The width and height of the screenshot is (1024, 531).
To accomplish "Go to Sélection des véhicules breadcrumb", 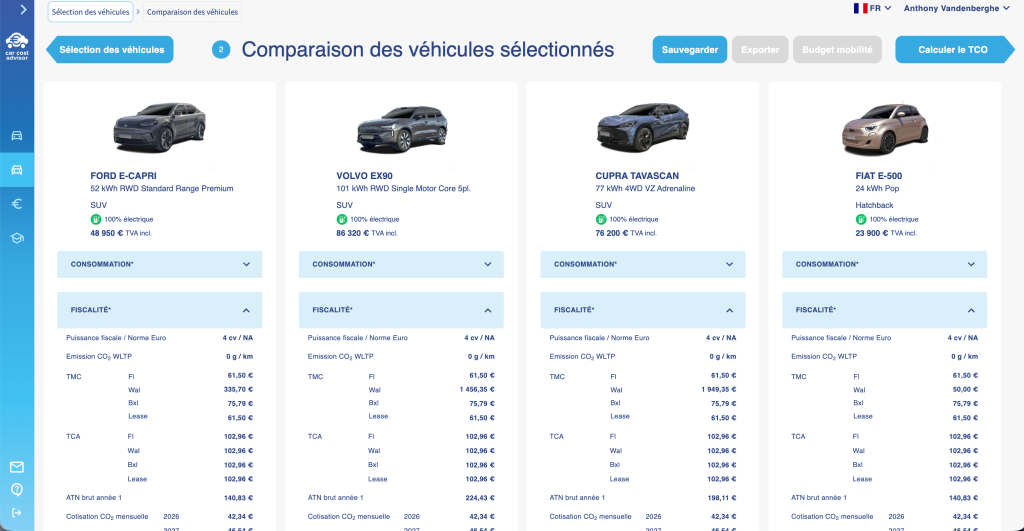I will 90,13.
